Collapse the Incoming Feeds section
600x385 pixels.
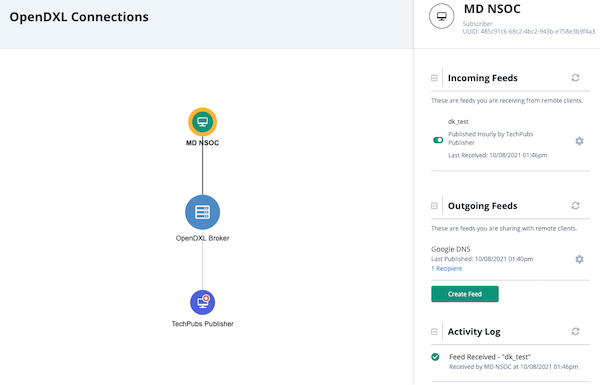click(x=434, y=78)
